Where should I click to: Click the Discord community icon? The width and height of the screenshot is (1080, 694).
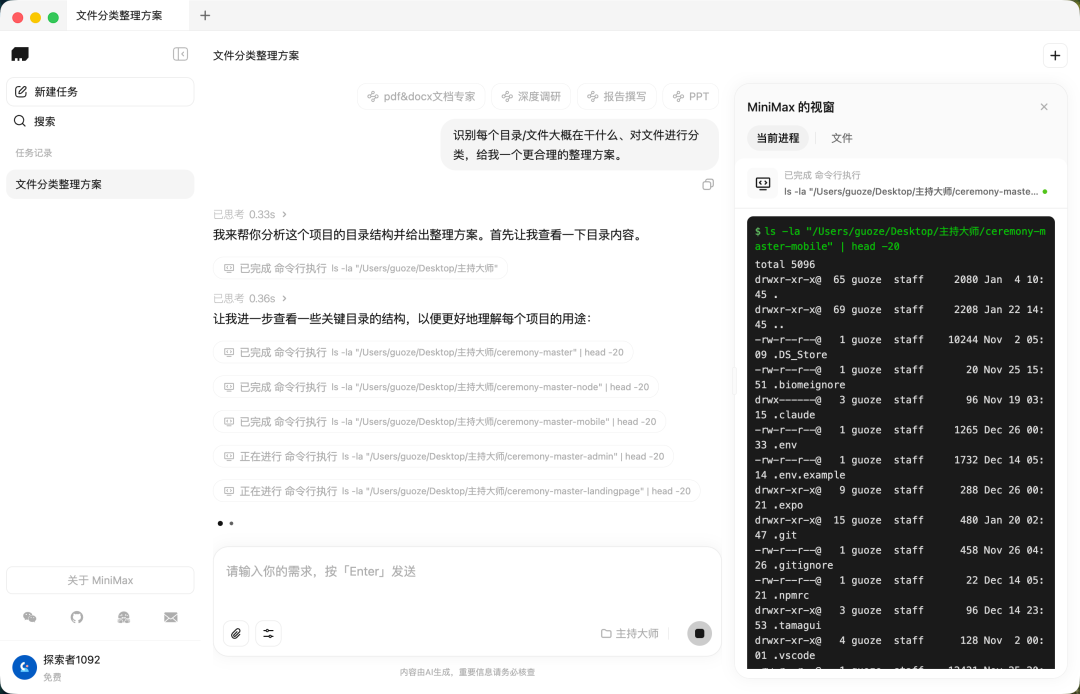coord(123,617)
